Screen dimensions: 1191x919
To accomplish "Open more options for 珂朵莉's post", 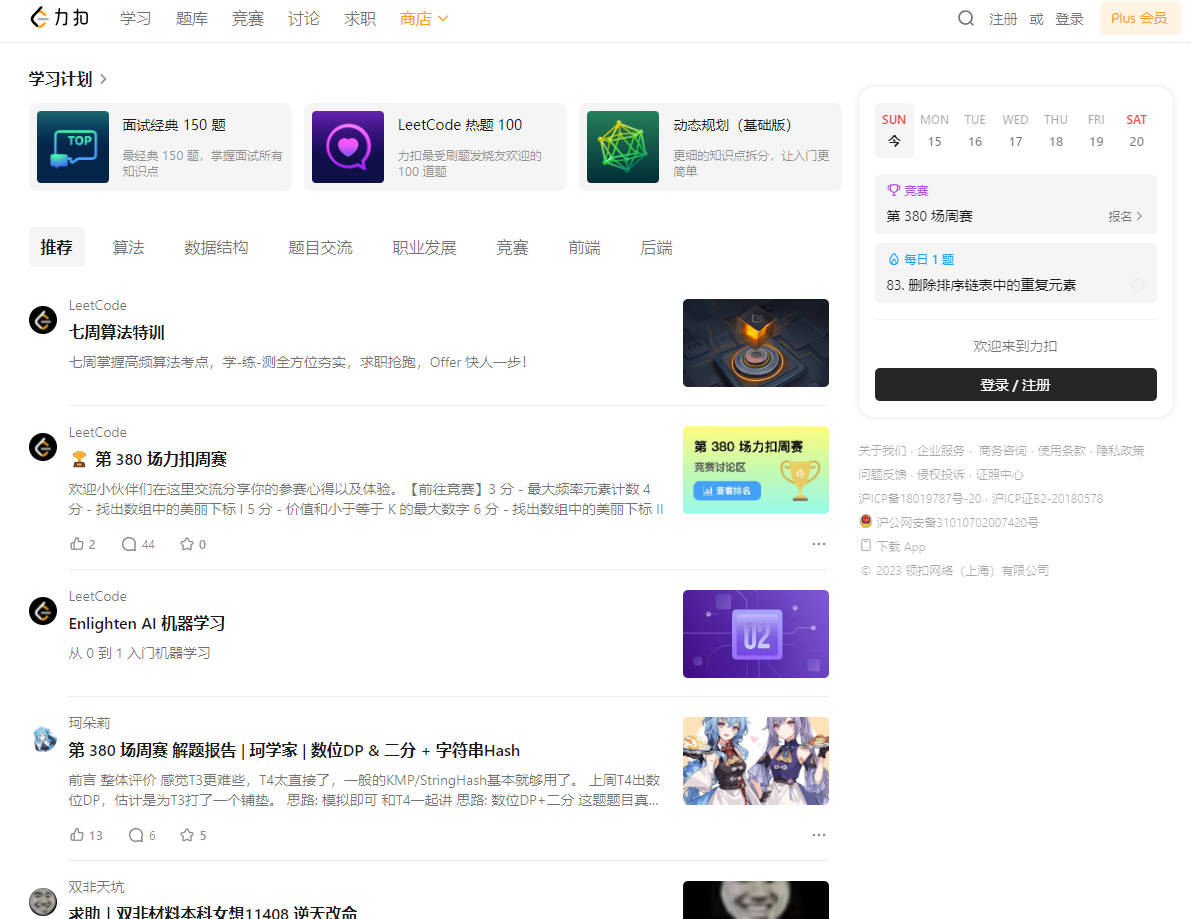I will pos(819,835).
